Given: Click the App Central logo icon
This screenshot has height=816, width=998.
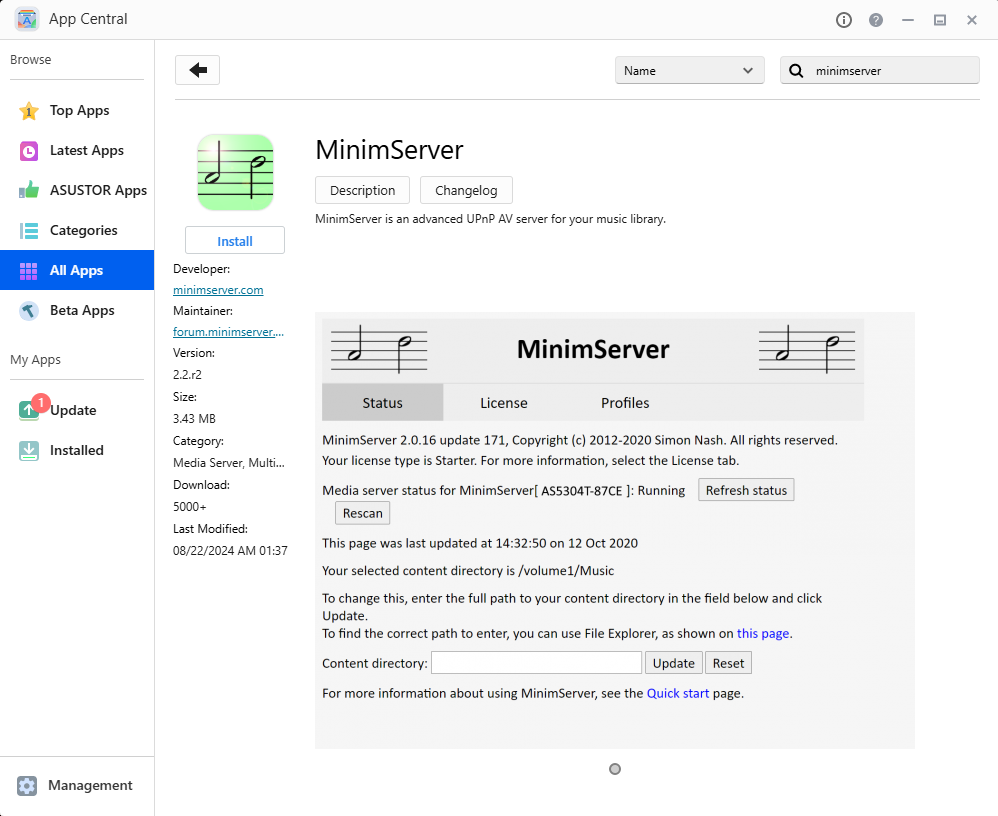Looking at the screenshot, I should point(27,19).
